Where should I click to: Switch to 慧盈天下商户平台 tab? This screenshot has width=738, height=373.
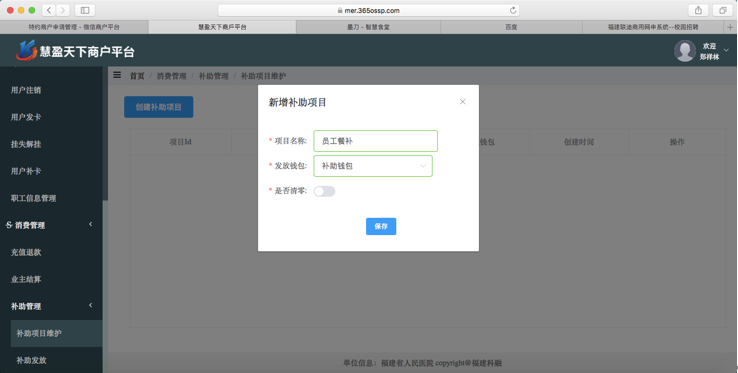coord(222,27)
